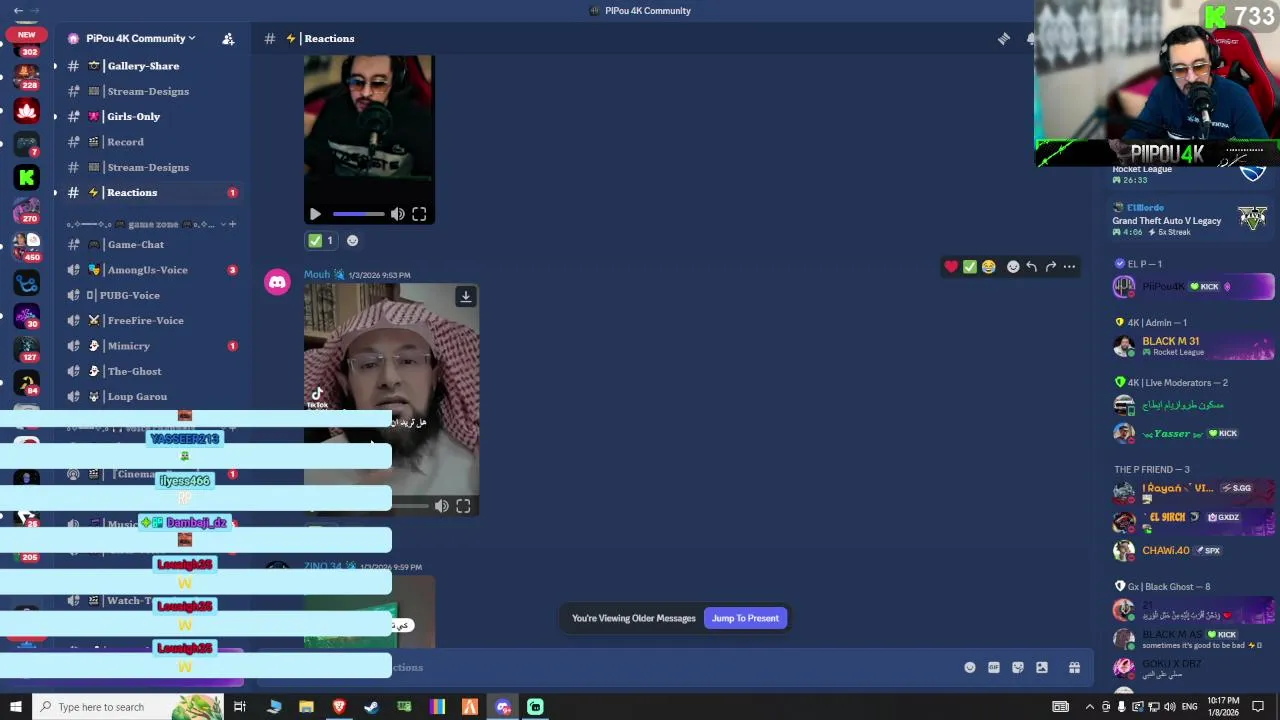The height and width of the screenshot is (720, 1280).
Task: Open the Gallery-Share channel
Action: click(x=150, y=66)
